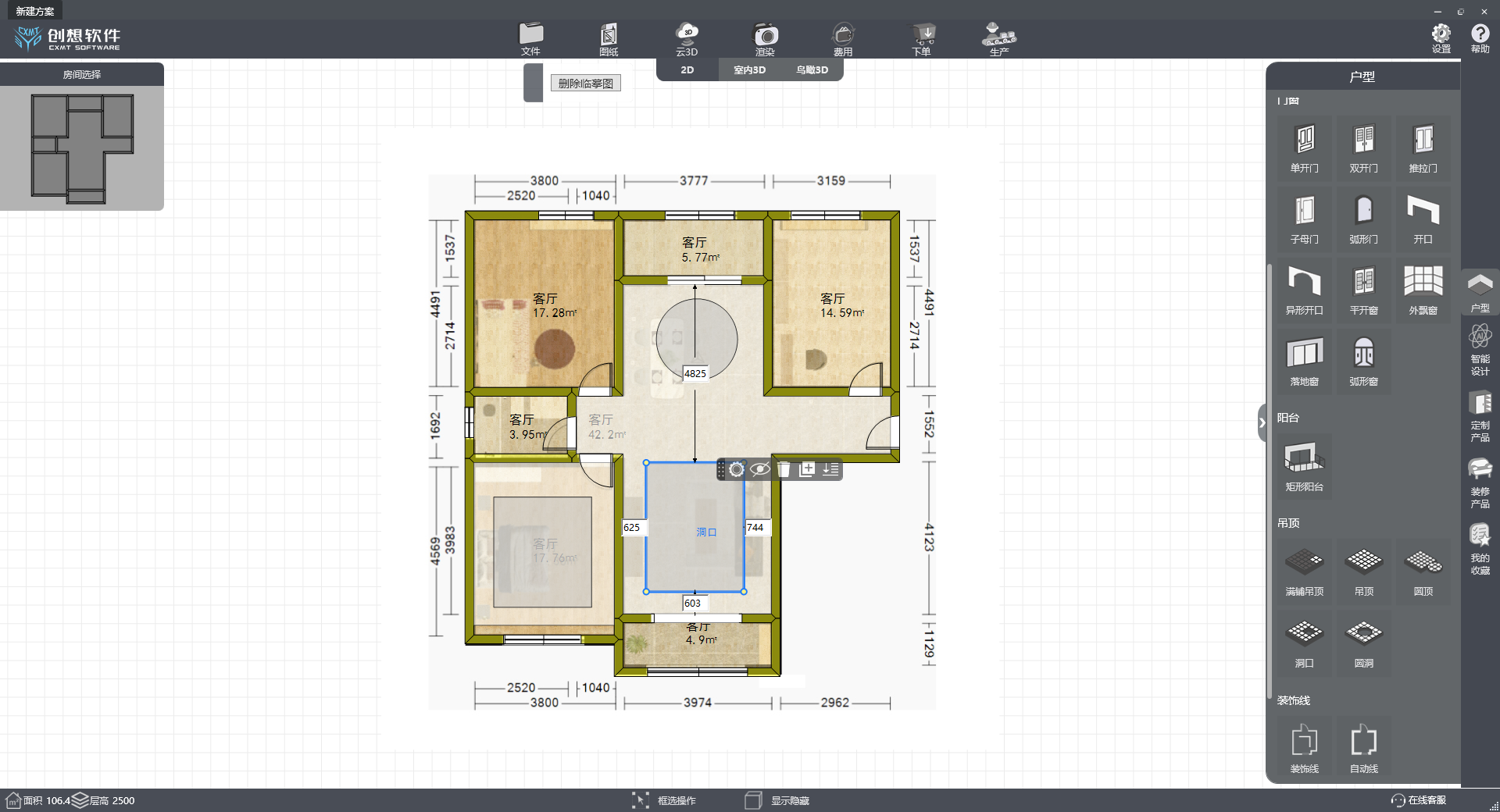
Task: Click the align-down icon on 洞口 toolbar
Action: 830,469
